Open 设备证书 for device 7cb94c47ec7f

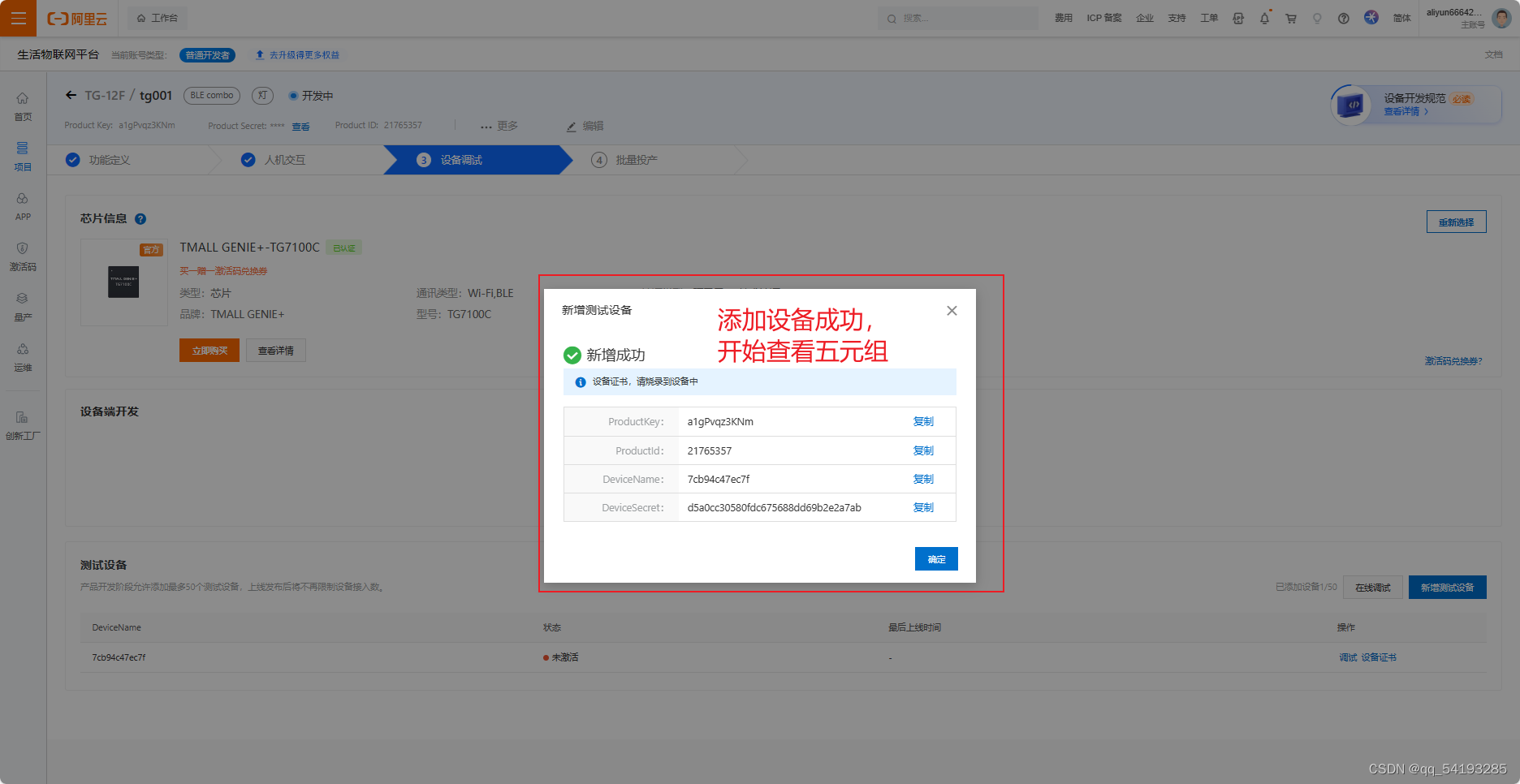1379,657
